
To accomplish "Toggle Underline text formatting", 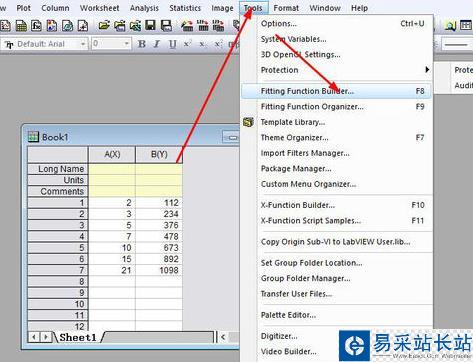I will tap(172, 44).
